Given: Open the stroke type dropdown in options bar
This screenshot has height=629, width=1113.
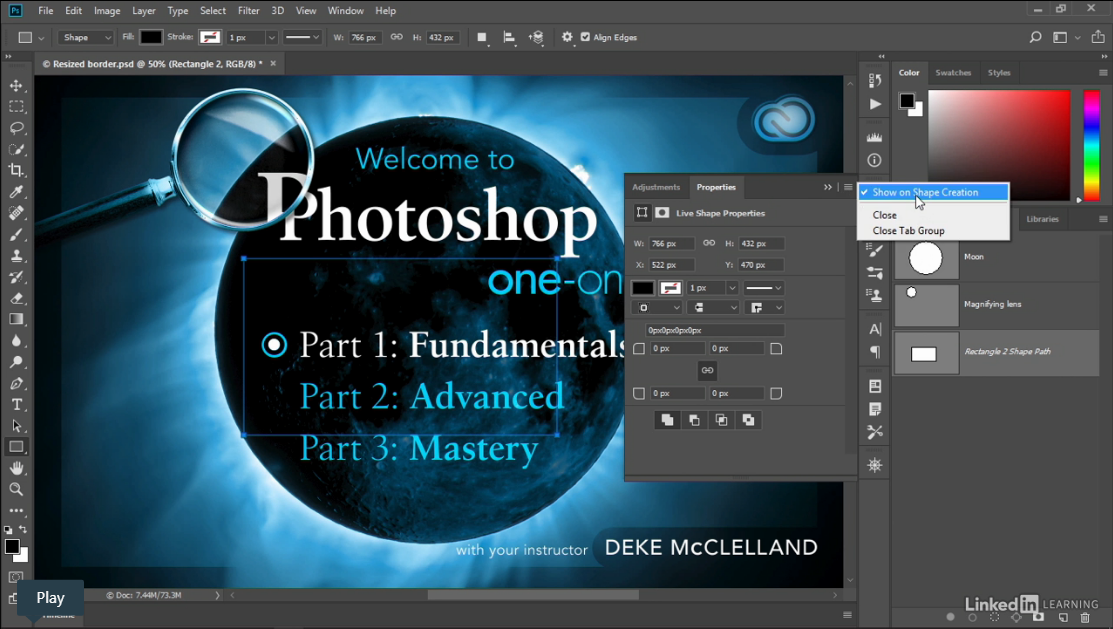Looking at the screenshot, I should [x=302, y=38].
